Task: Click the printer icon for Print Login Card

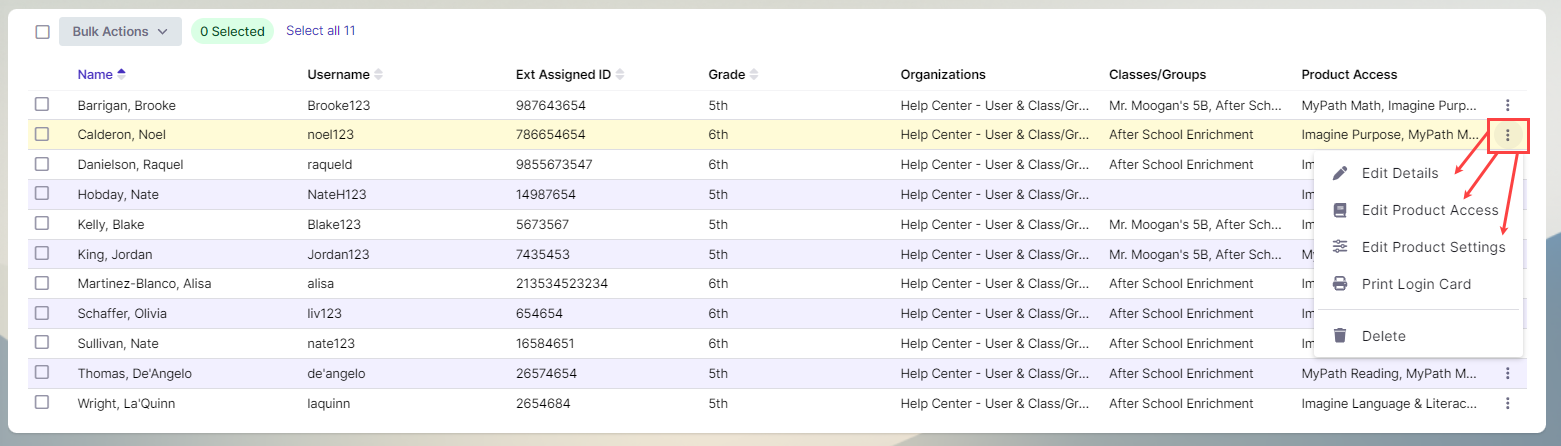Action: 1341,284
